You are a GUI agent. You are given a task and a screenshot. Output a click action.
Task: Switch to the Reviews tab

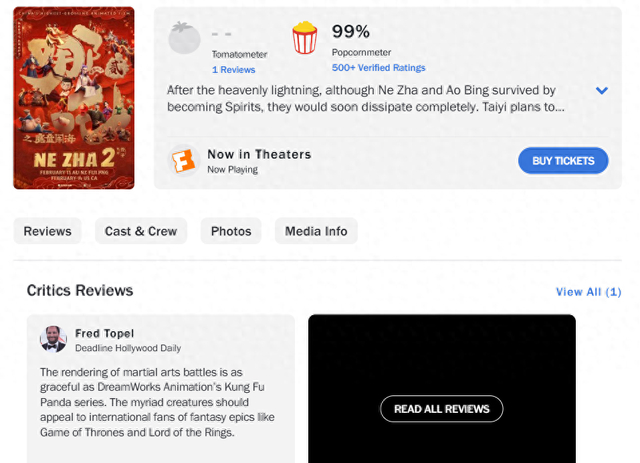48,231
